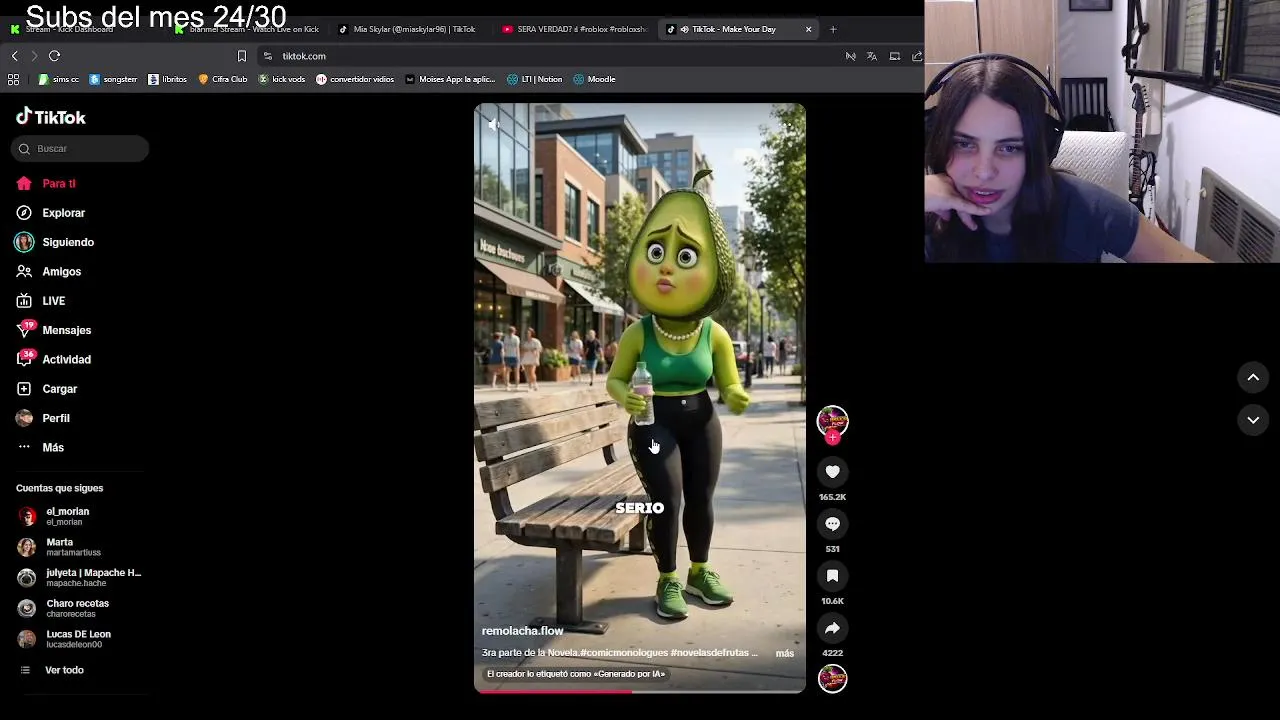Open the browser apps grid icon
This screenshot has width=1280, height=720.
[13, 79]
